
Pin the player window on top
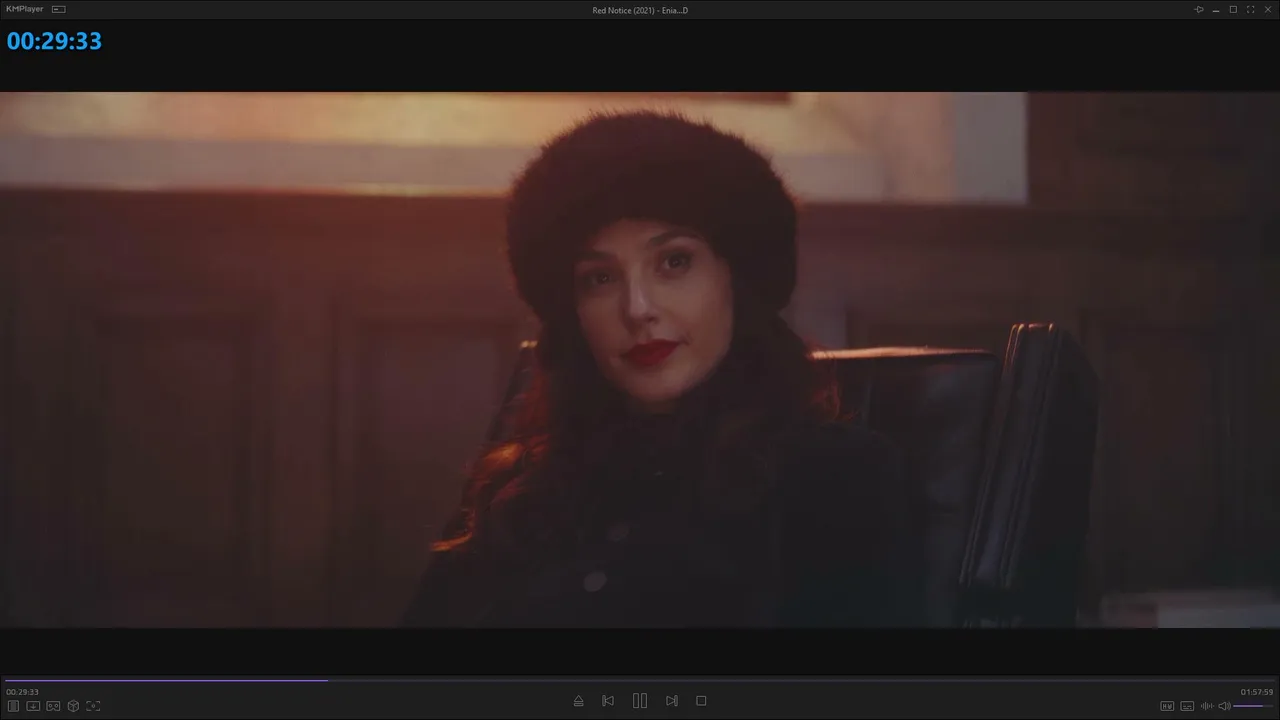click(x=1199, y=10)
